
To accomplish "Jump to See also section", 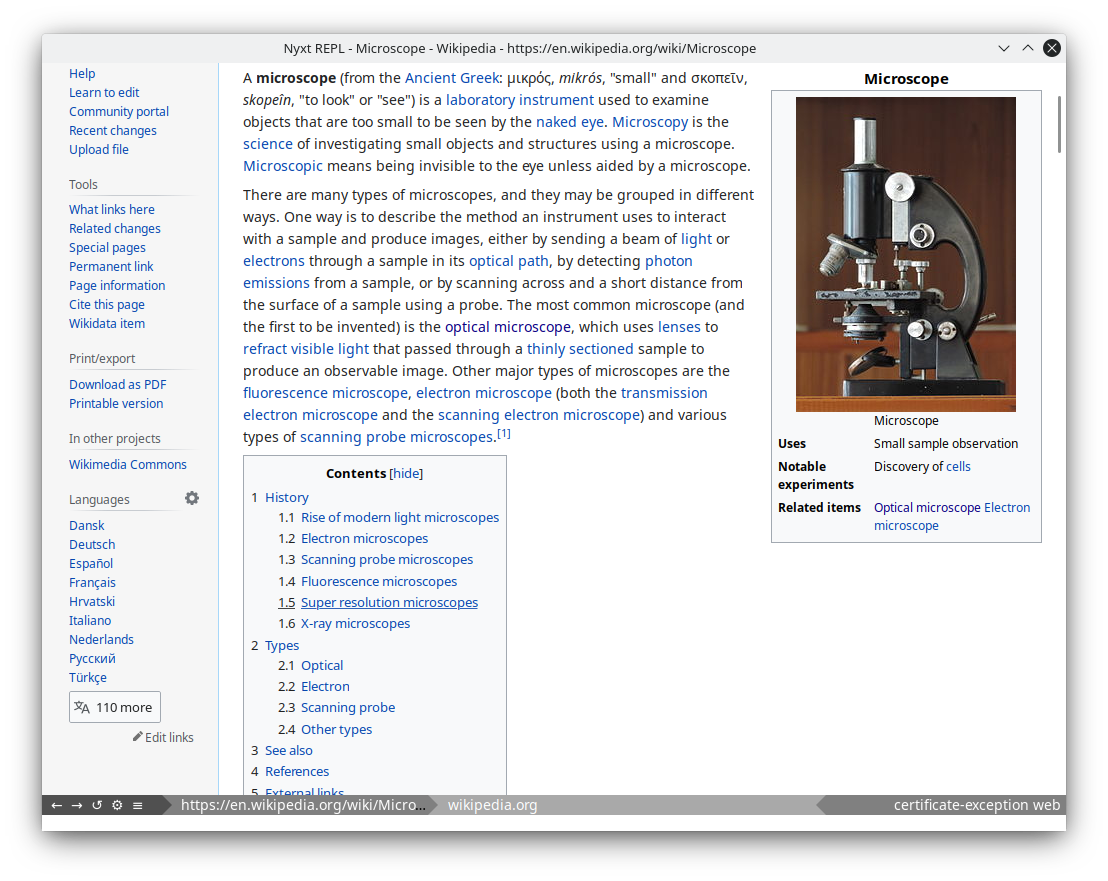I will 288,750.
